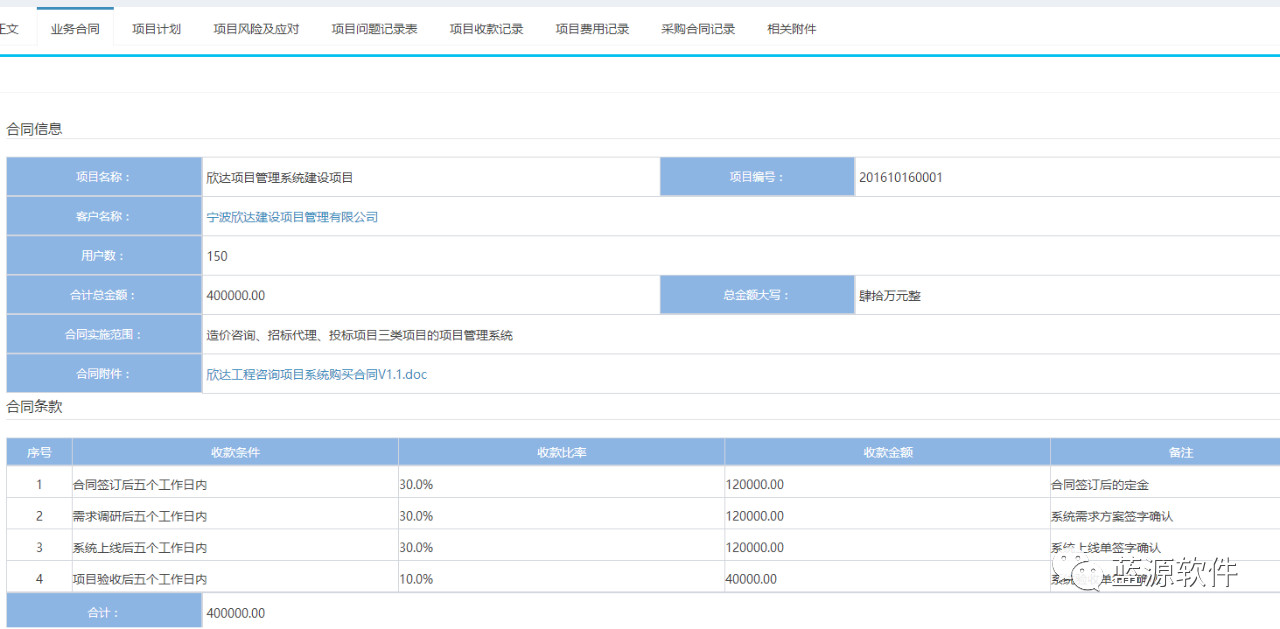The width and height of the screenshot is (1280, 629).
Task: Open the 项目费用记录 tab
Action: [x=592, y=29]
